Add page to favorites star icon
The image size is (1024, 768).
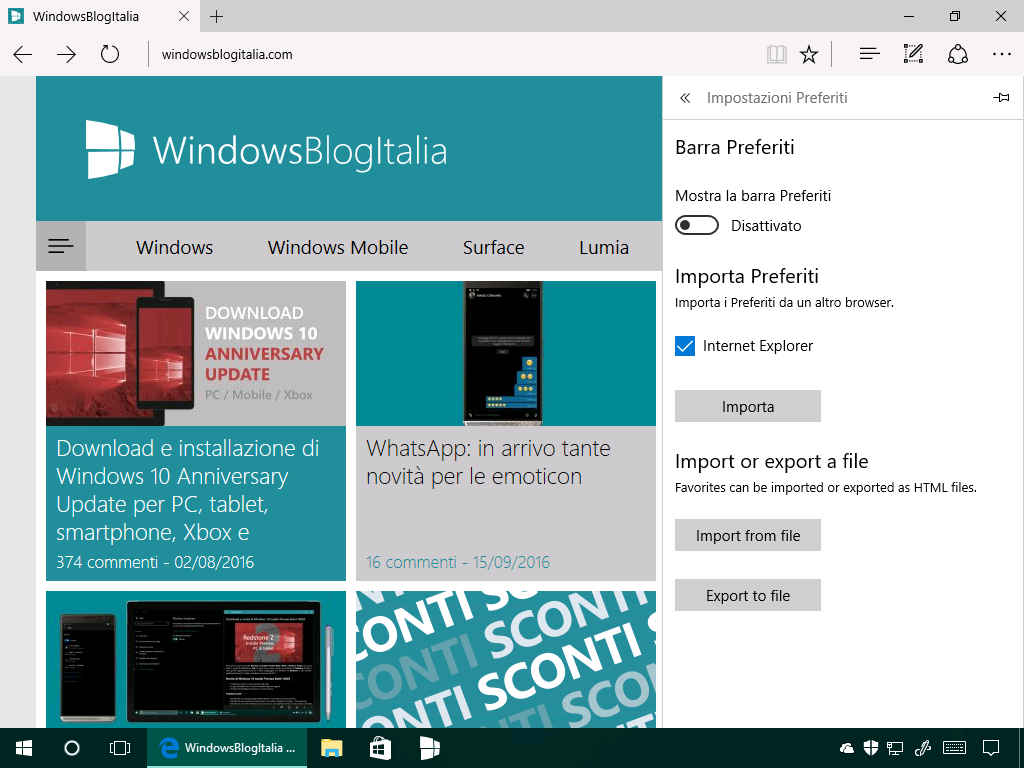click(x=809, y=54)
